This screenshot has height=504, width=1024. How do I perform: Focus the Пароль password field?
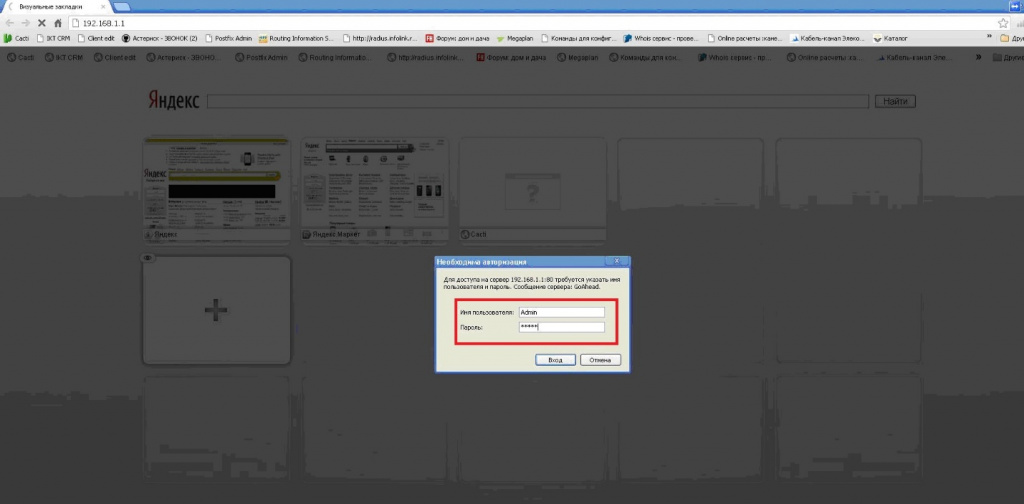[562, 327]
